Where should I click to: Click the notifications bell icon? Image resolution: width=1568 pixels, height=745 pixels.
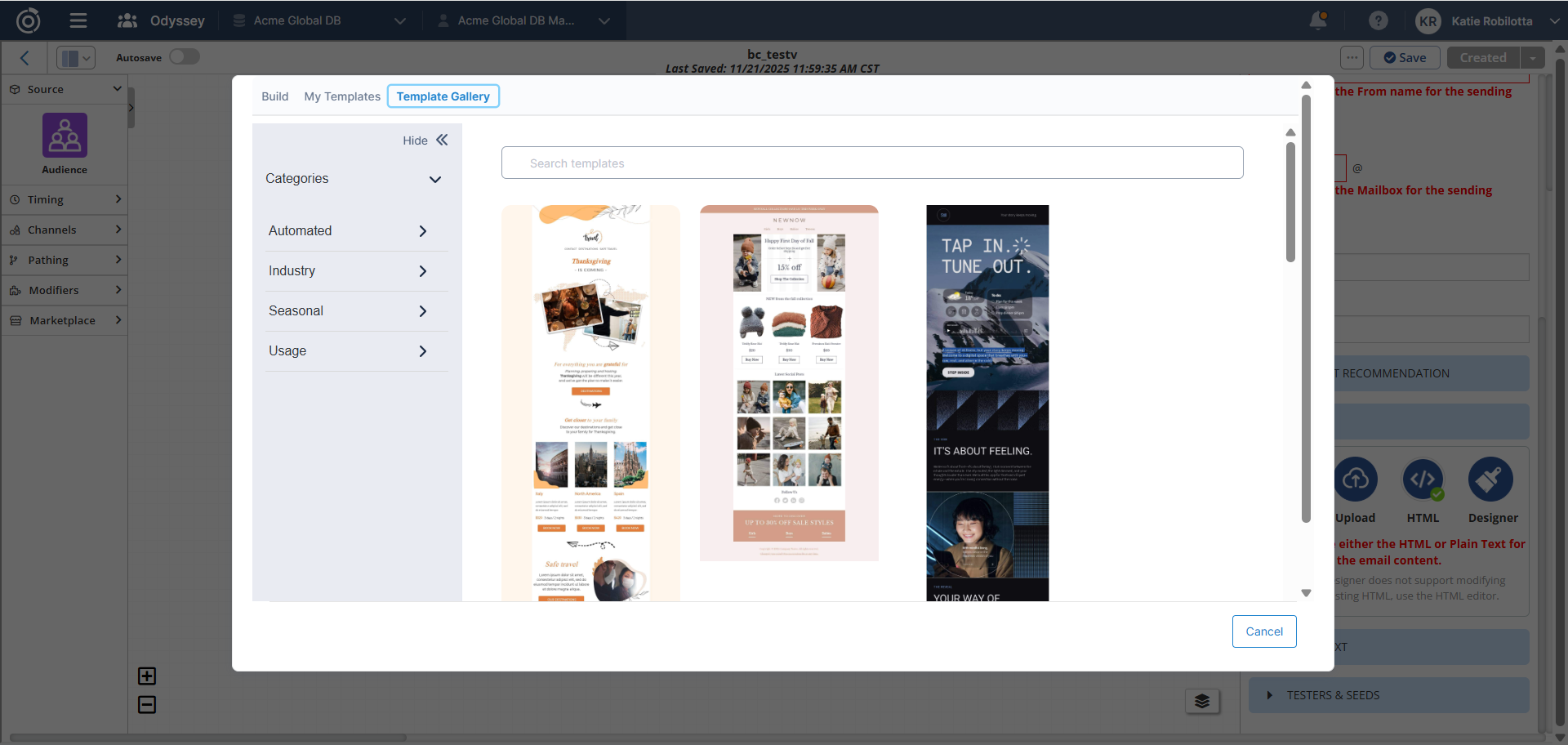[x=1317, y=20]
